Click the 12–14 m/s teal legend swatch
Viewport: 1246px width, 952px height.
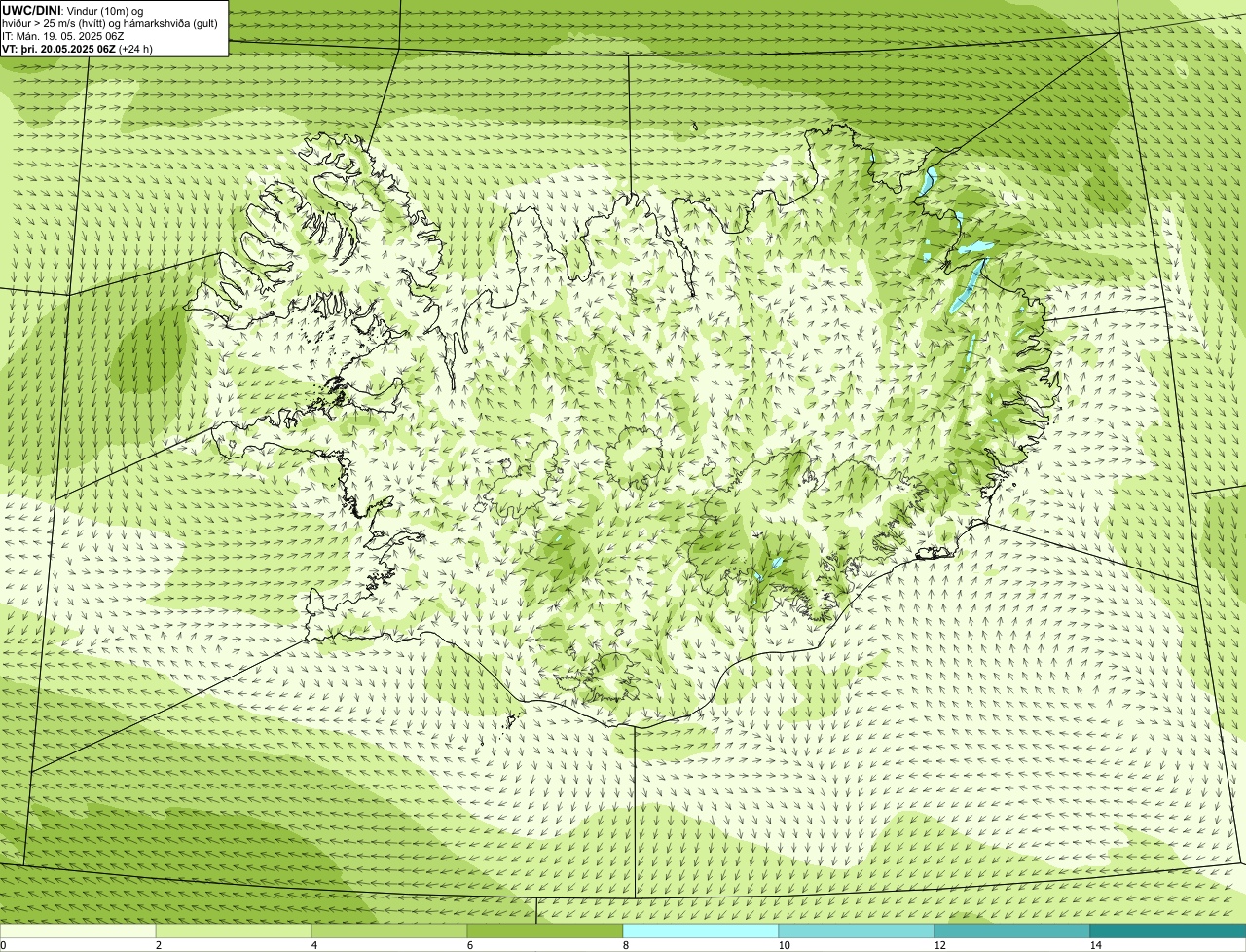tap(1012, 932)
